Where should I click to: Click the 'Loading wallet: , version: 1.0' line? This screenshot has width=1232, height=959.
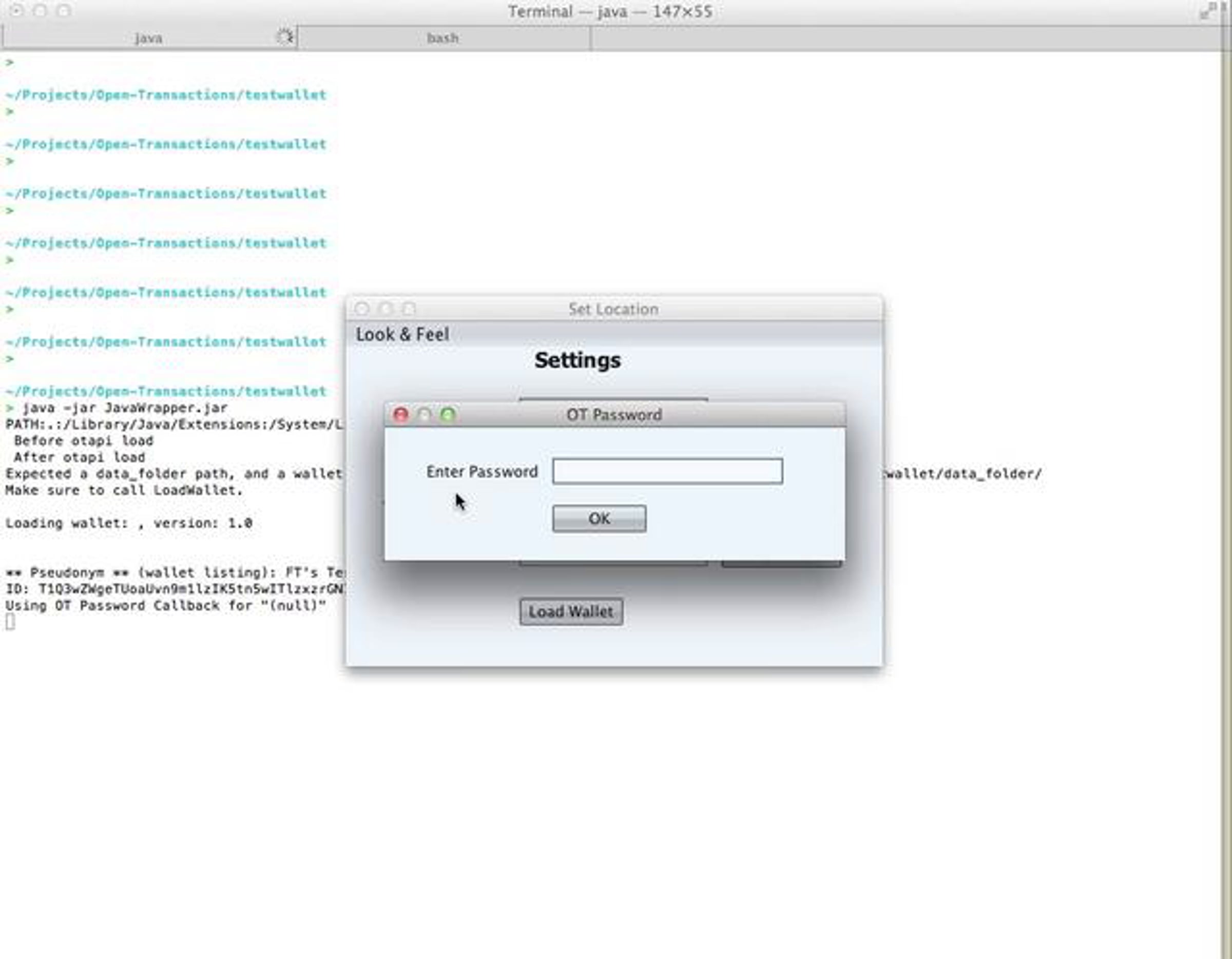pos(129,524)
